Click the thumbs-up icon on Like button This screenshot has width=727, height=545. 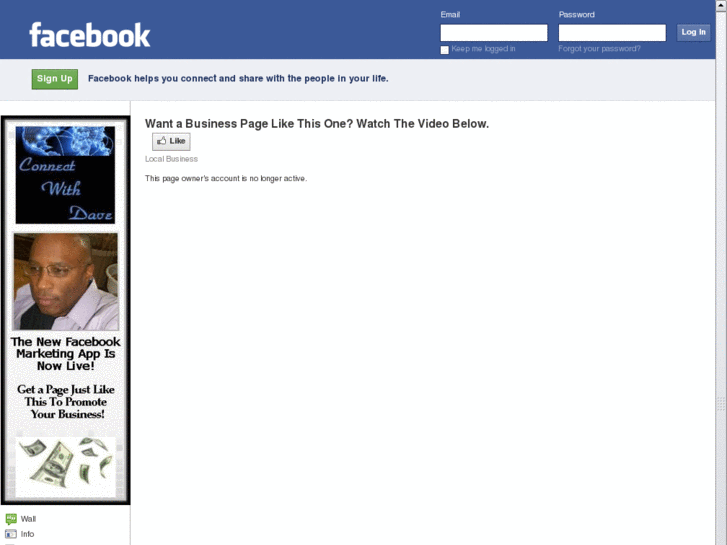pos(161,141)
